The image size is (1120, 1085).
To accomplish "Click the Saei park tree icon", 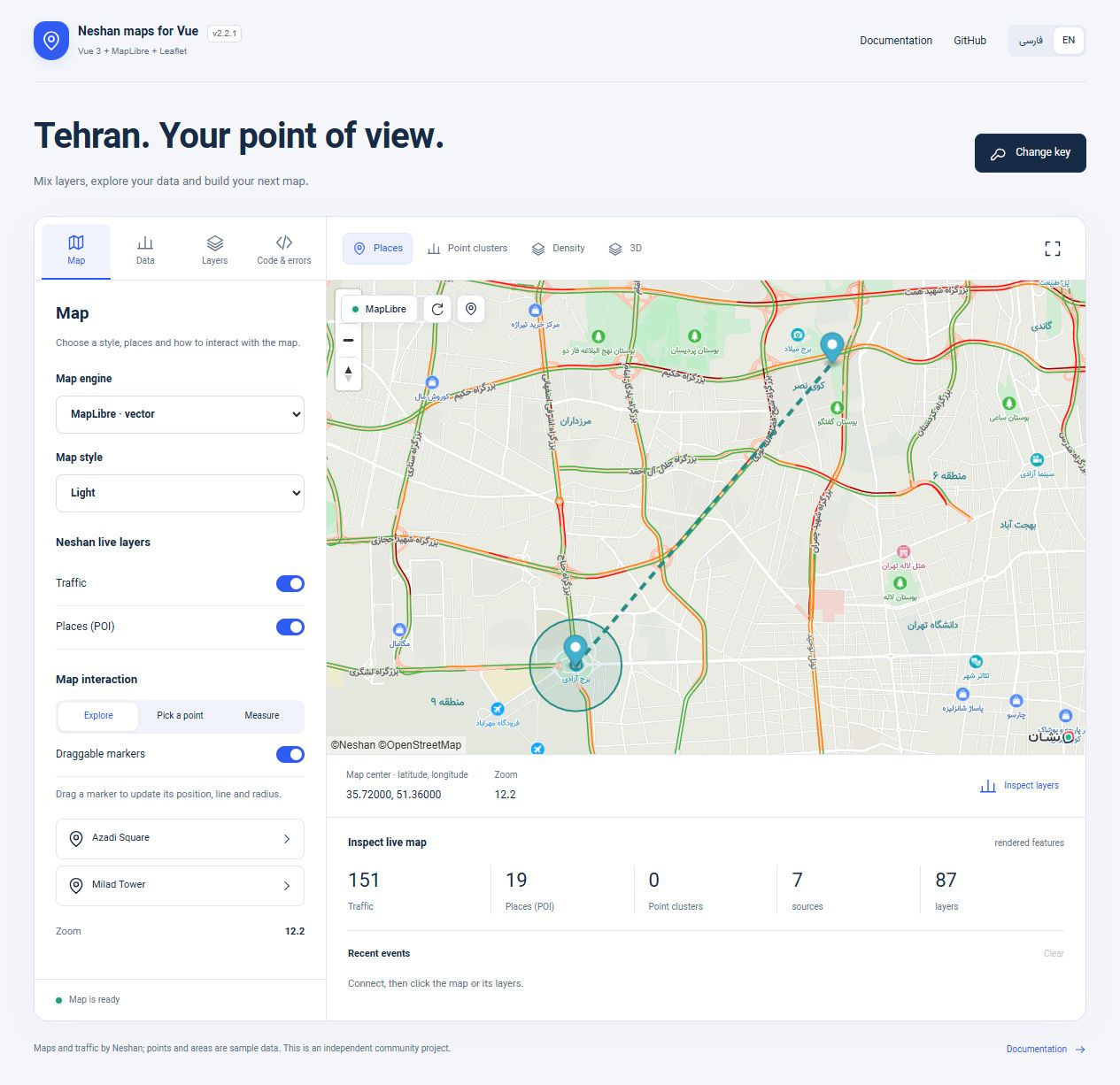I will (1008, 404).
